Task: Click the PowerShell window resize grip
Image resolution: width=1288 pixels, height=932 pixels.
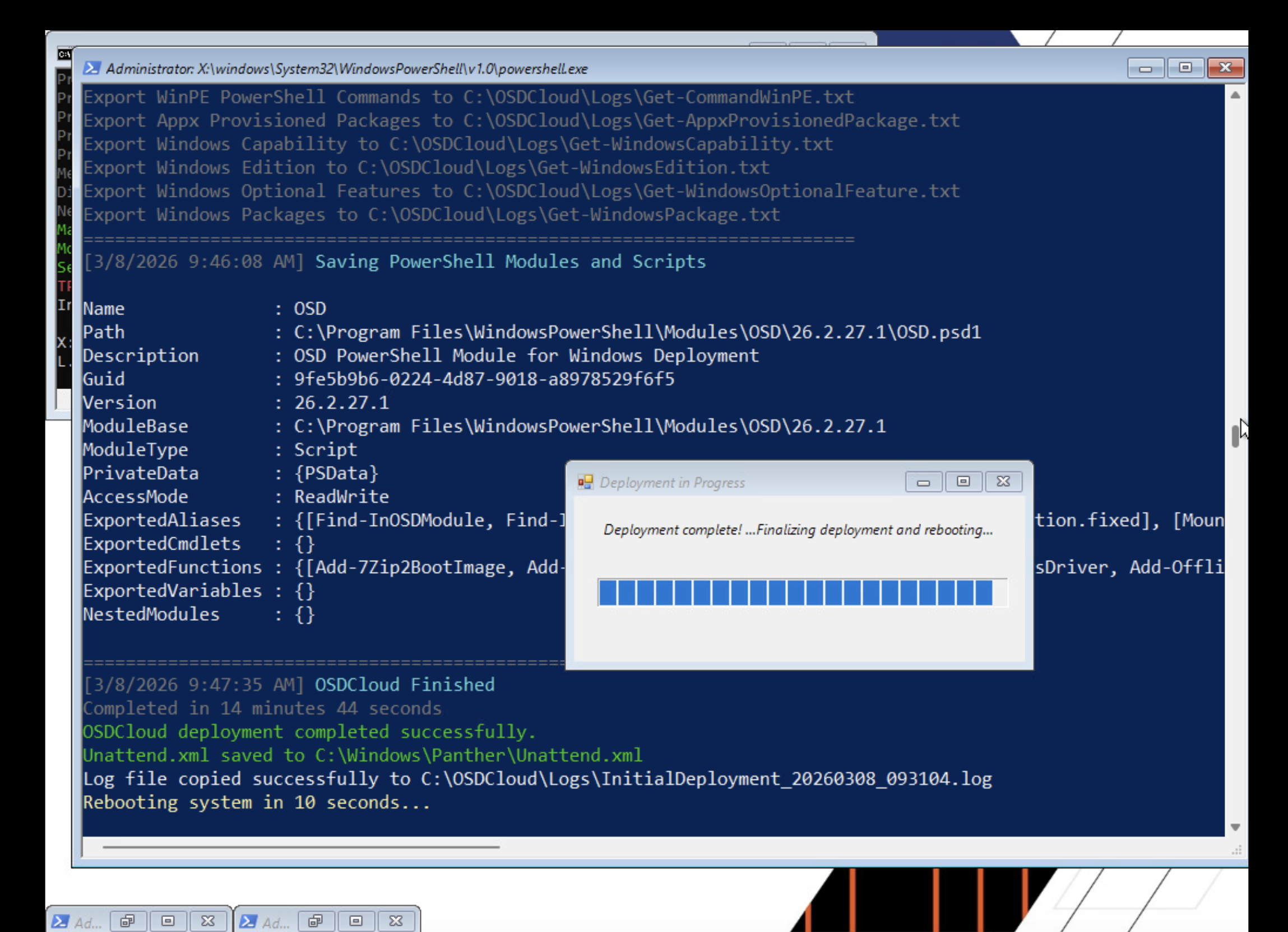Action: point(1236,851)
